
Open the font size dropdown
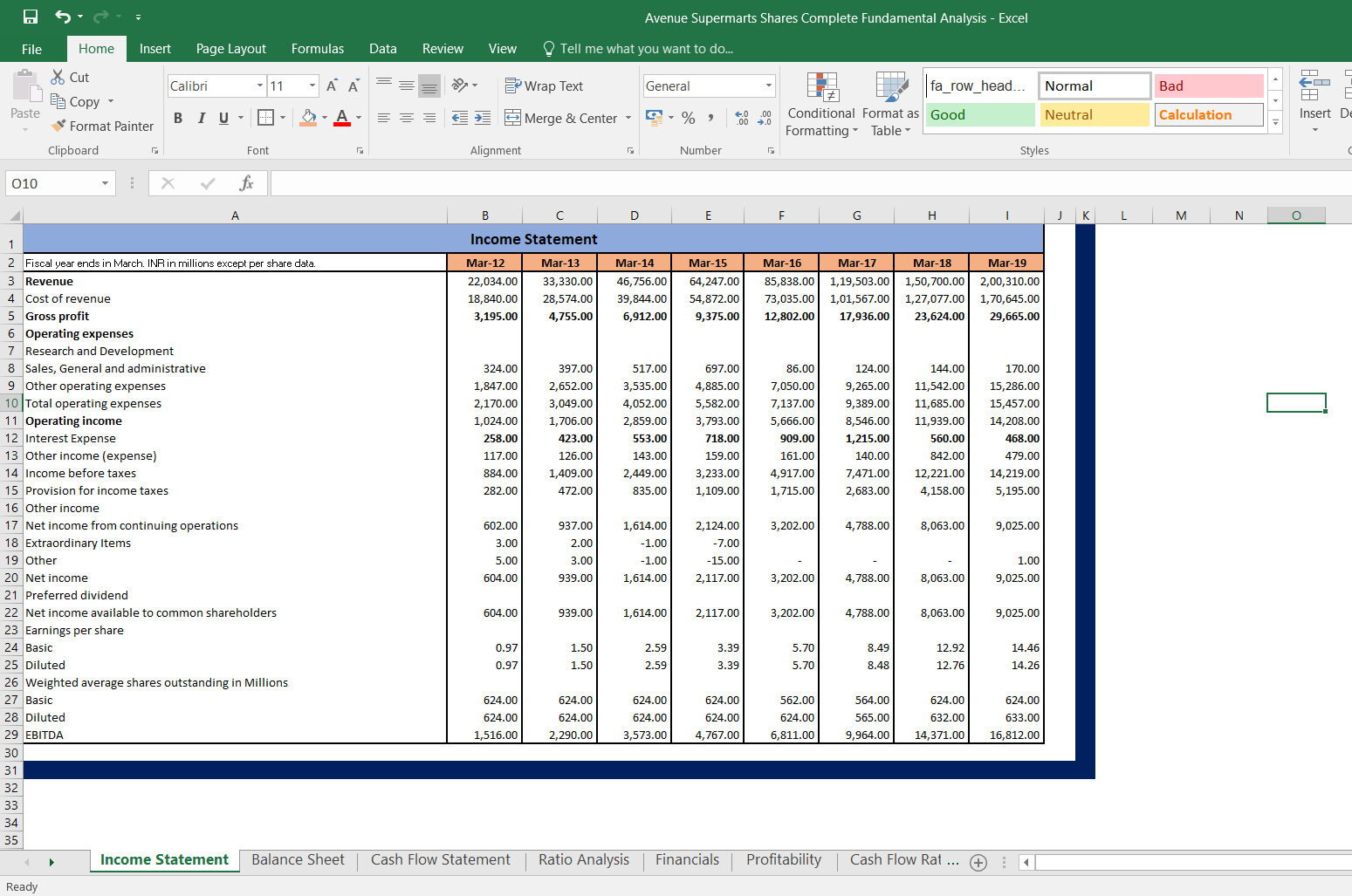click(x=312, y=85)
